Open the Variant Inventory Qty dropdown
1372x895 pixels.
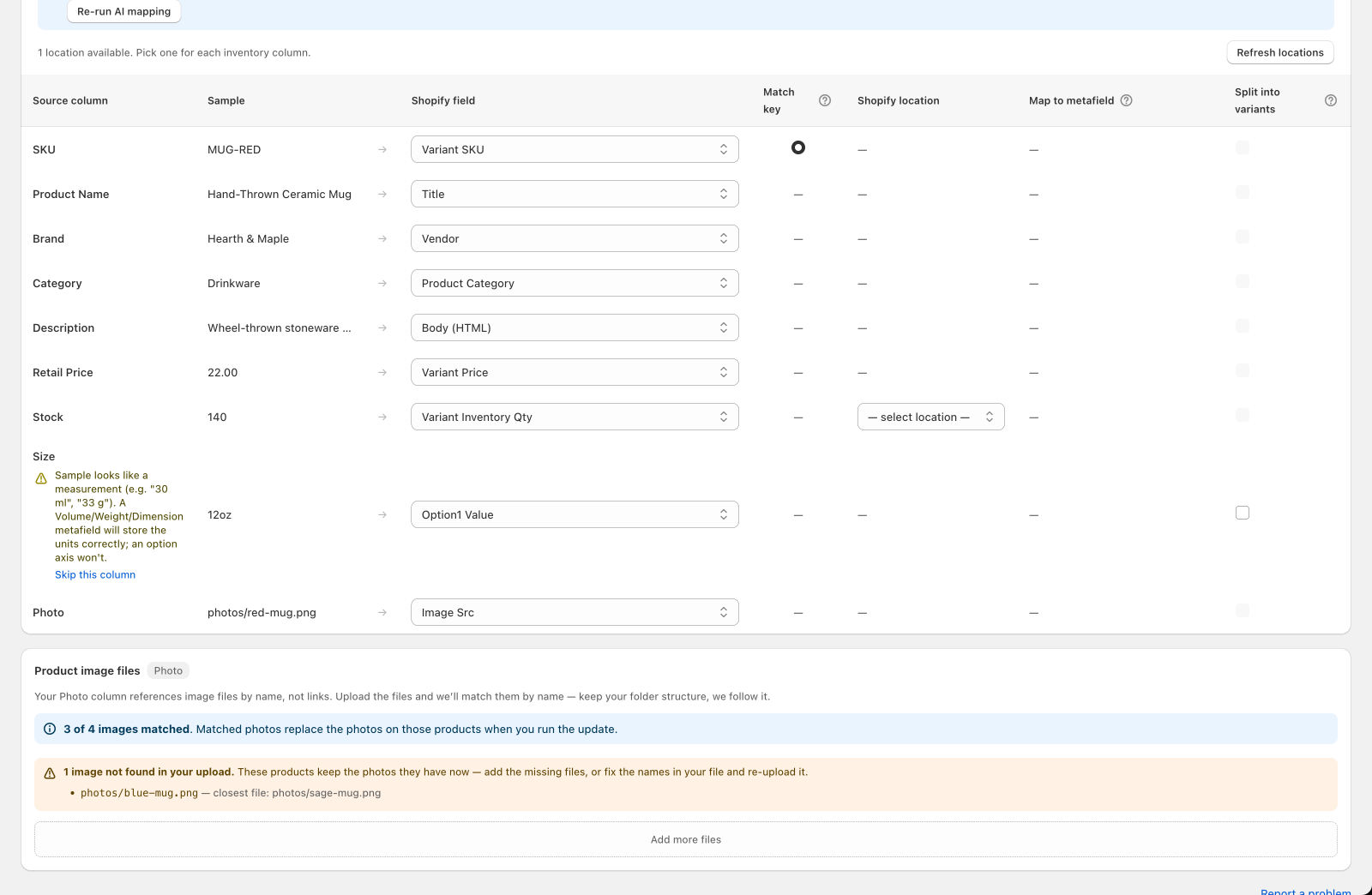(x=575, y=417)
